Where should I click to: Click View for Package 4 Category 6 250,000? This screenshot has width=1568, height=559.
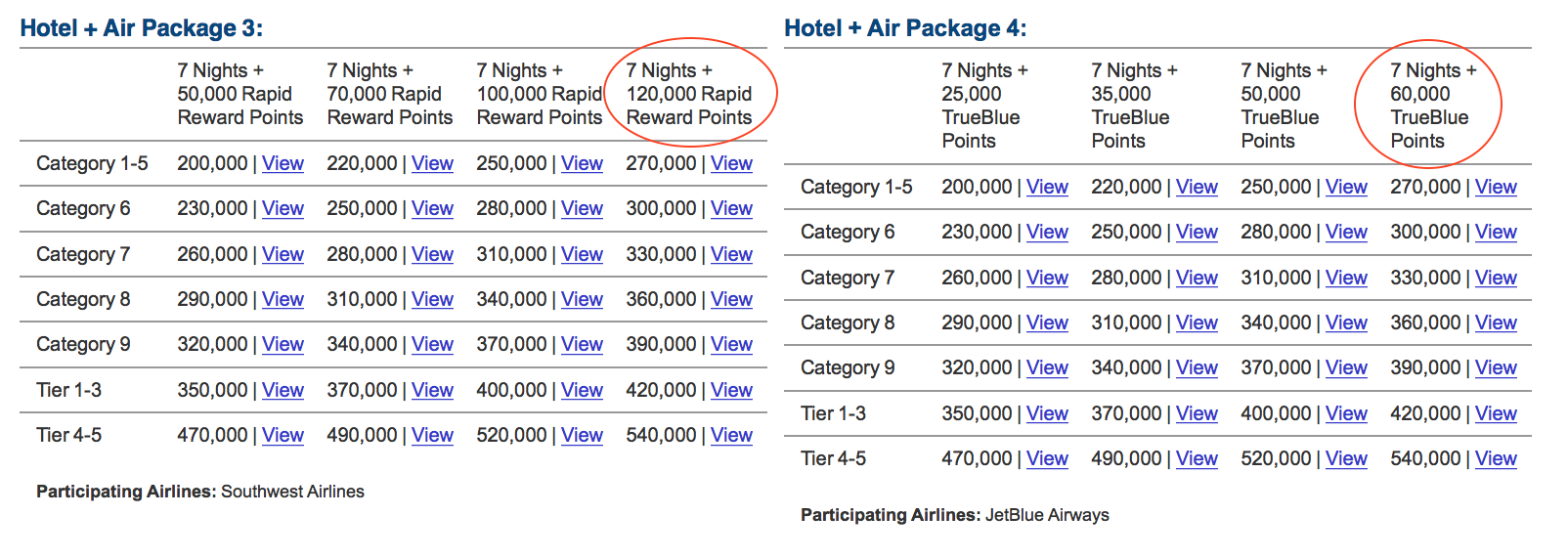tap(1197, 232)
